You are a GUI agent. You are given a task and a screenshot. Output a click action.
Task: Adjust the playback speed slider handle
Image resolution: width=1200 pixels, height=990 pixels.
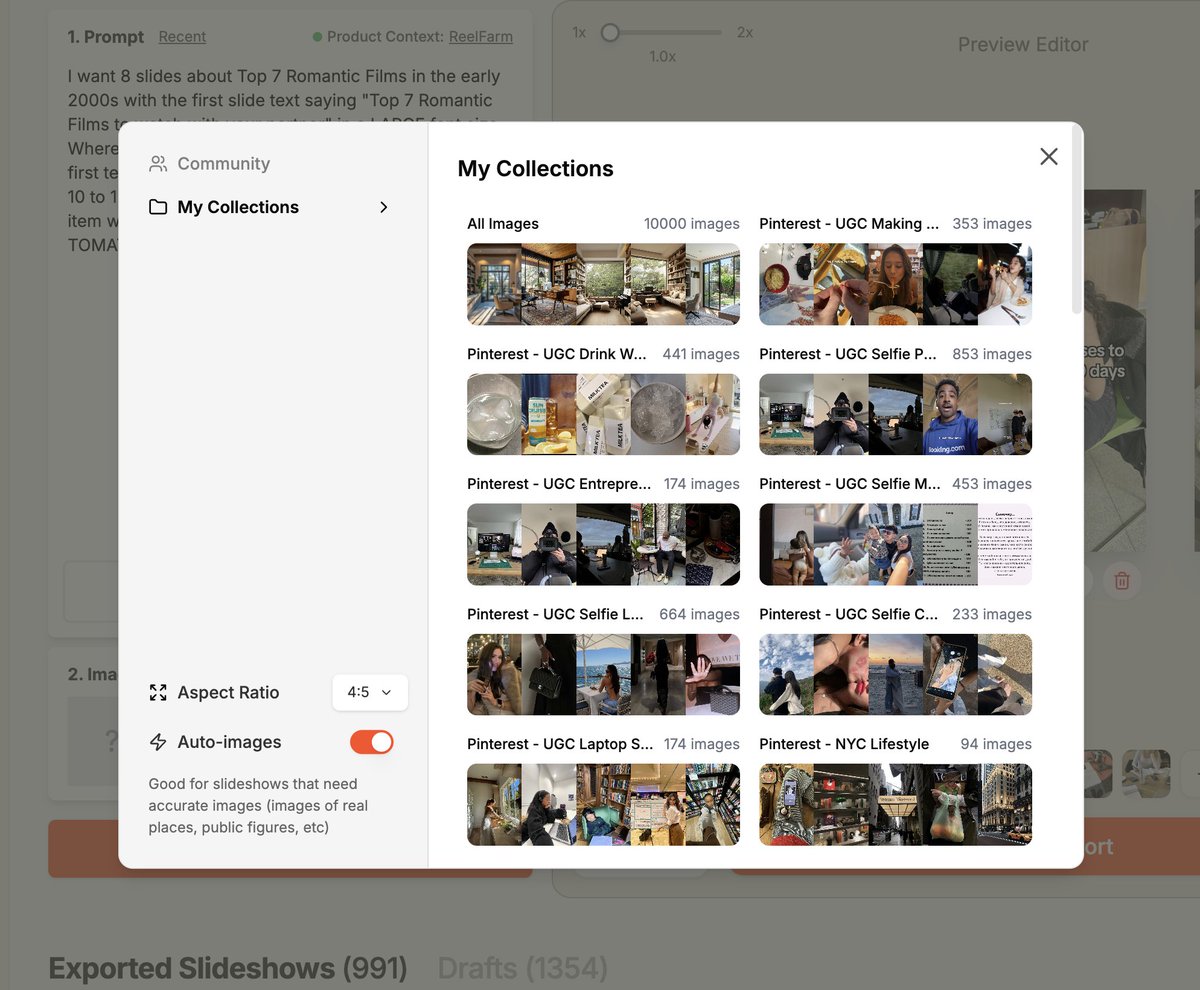point(610,33)
